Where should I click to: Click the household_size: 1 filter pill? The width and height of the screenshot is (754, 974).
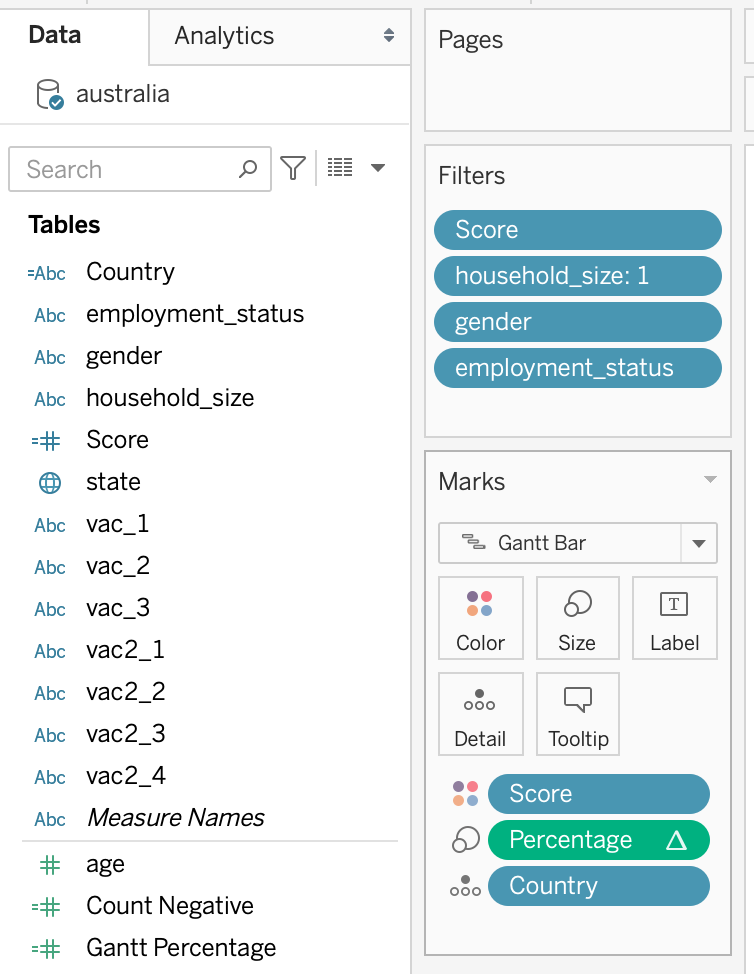point(577,276)
